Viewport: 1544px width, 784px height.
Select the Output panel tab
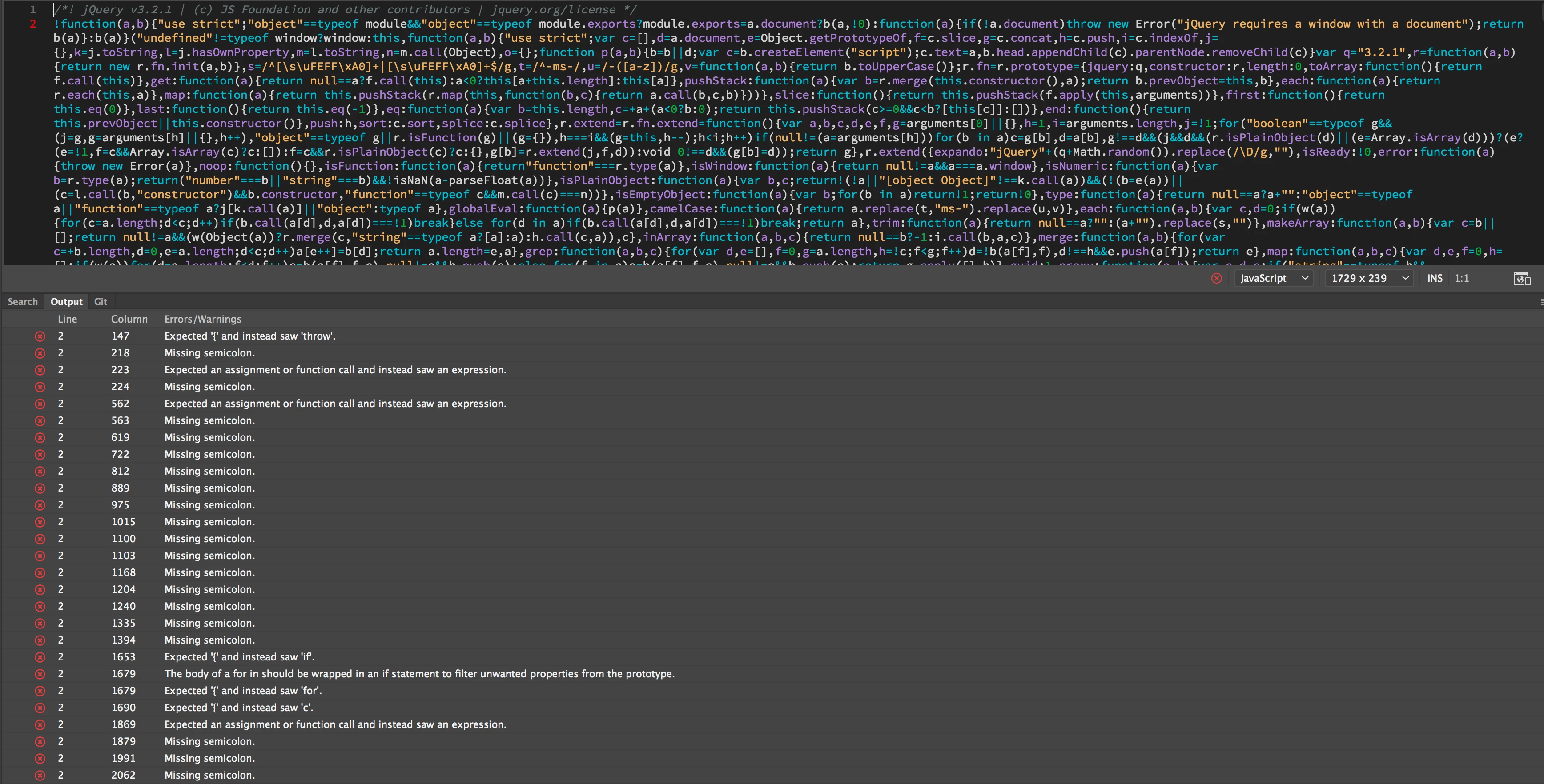tap(66, 301)
